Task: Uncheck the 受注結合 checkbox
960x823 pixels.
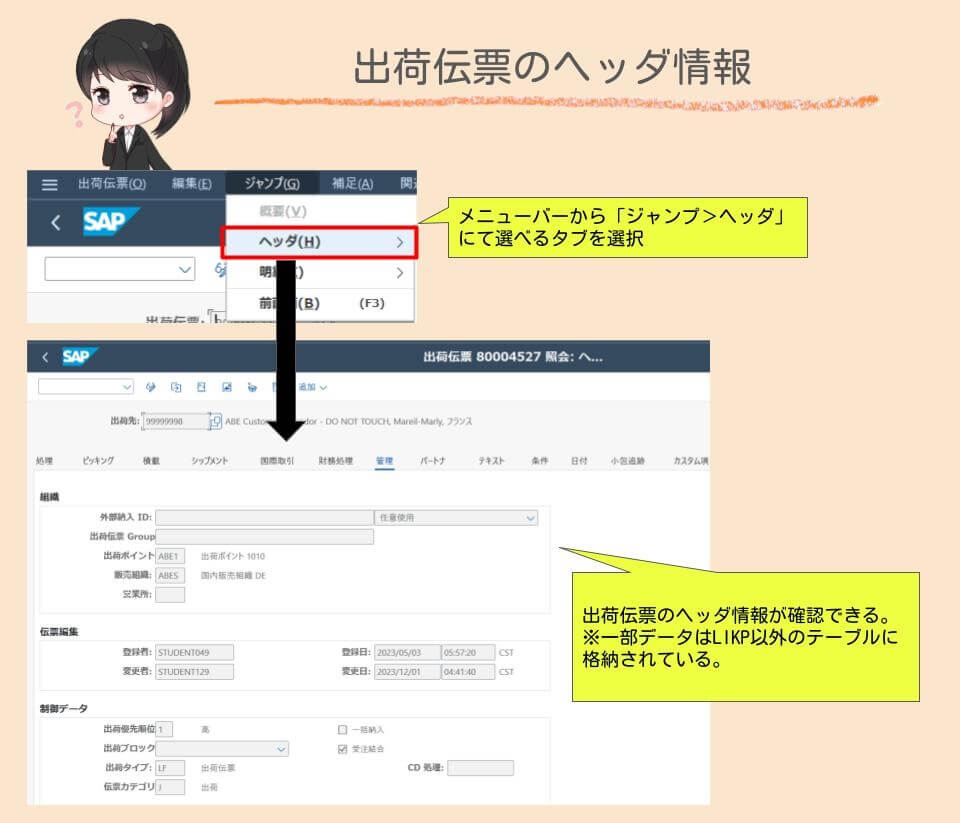Action: pos(340,748)
